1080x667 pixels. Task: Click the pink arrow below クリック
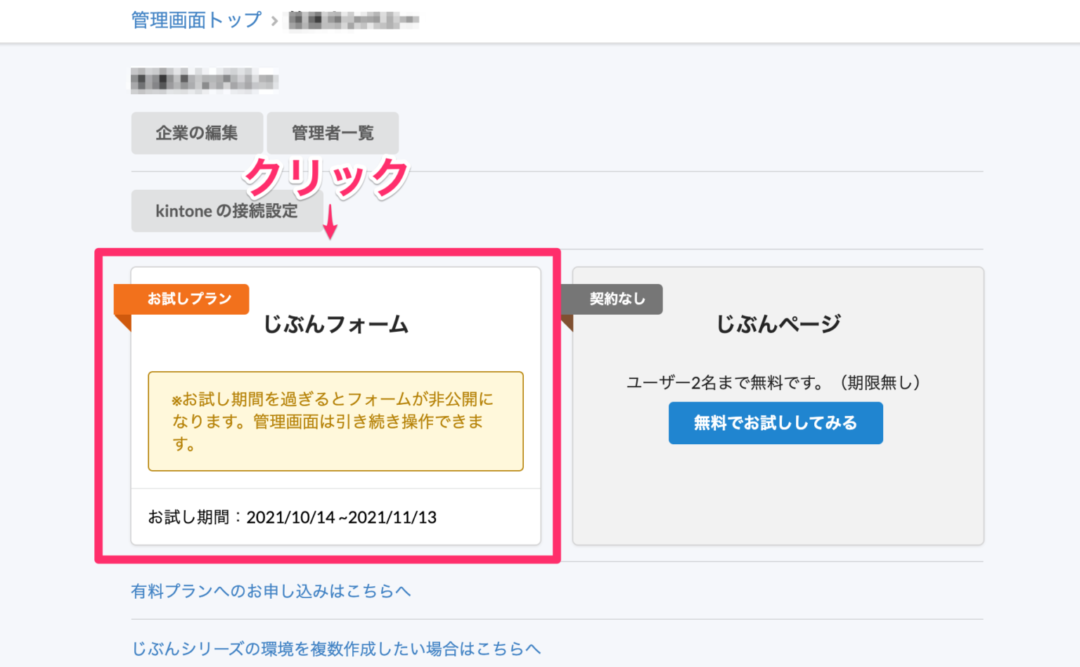pyautogui.click(x=330, y=226)
